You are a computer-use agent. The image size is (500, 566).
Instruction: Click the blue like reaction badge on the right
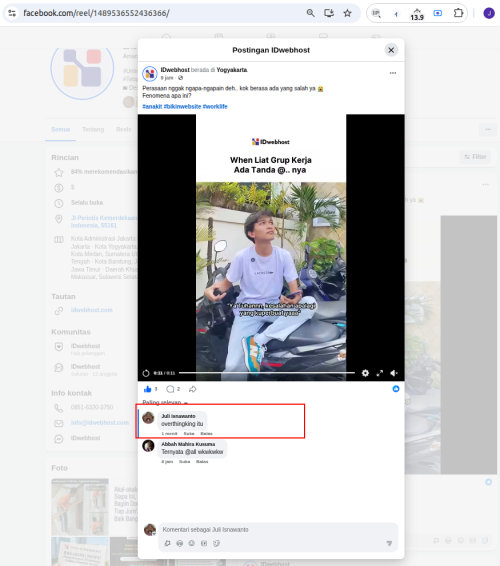pyautogui.click(x=396, y=389)
